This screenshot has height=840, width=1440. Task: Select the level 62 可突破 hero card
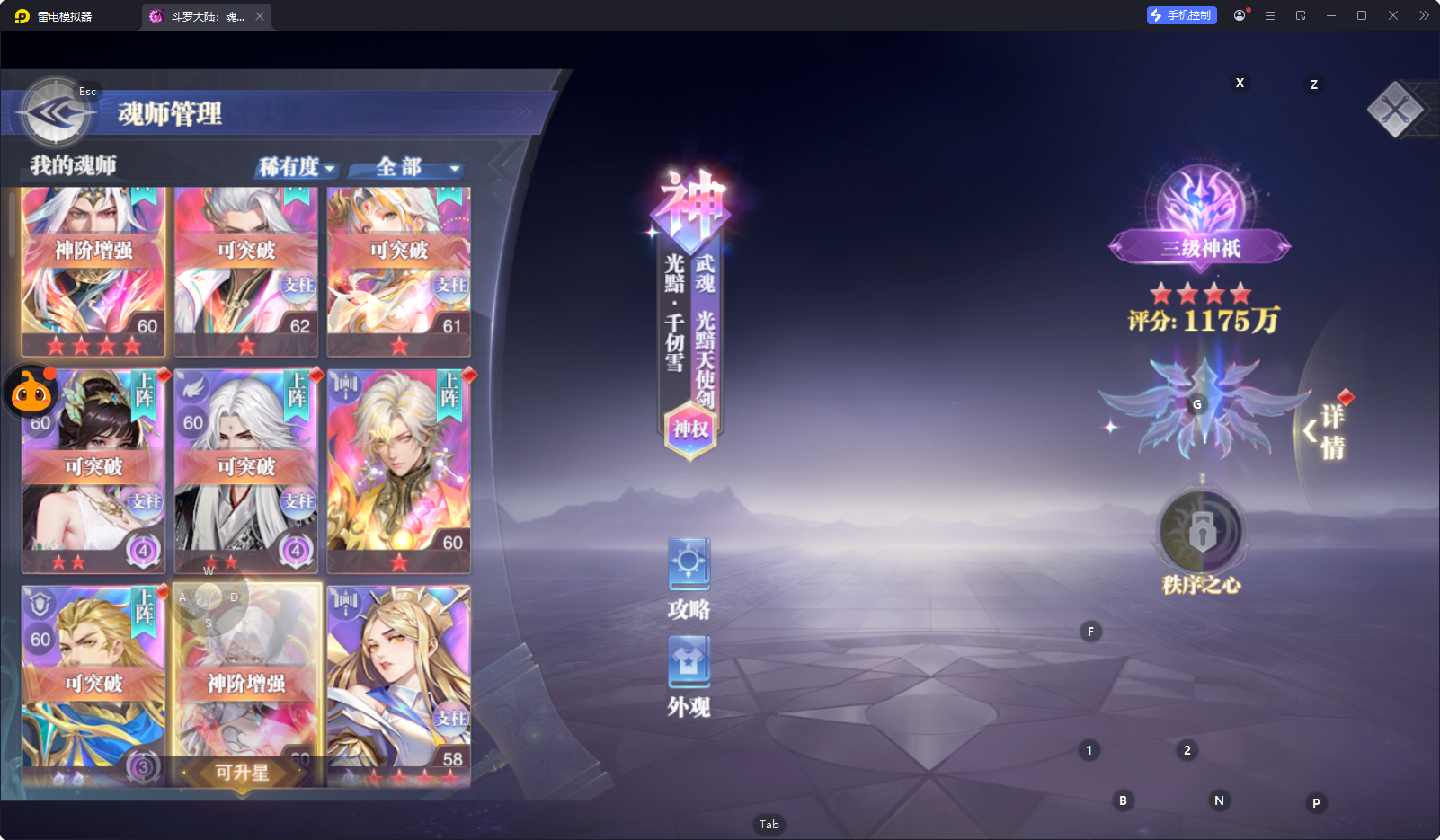pyautogui.click(x=246, y=272)
